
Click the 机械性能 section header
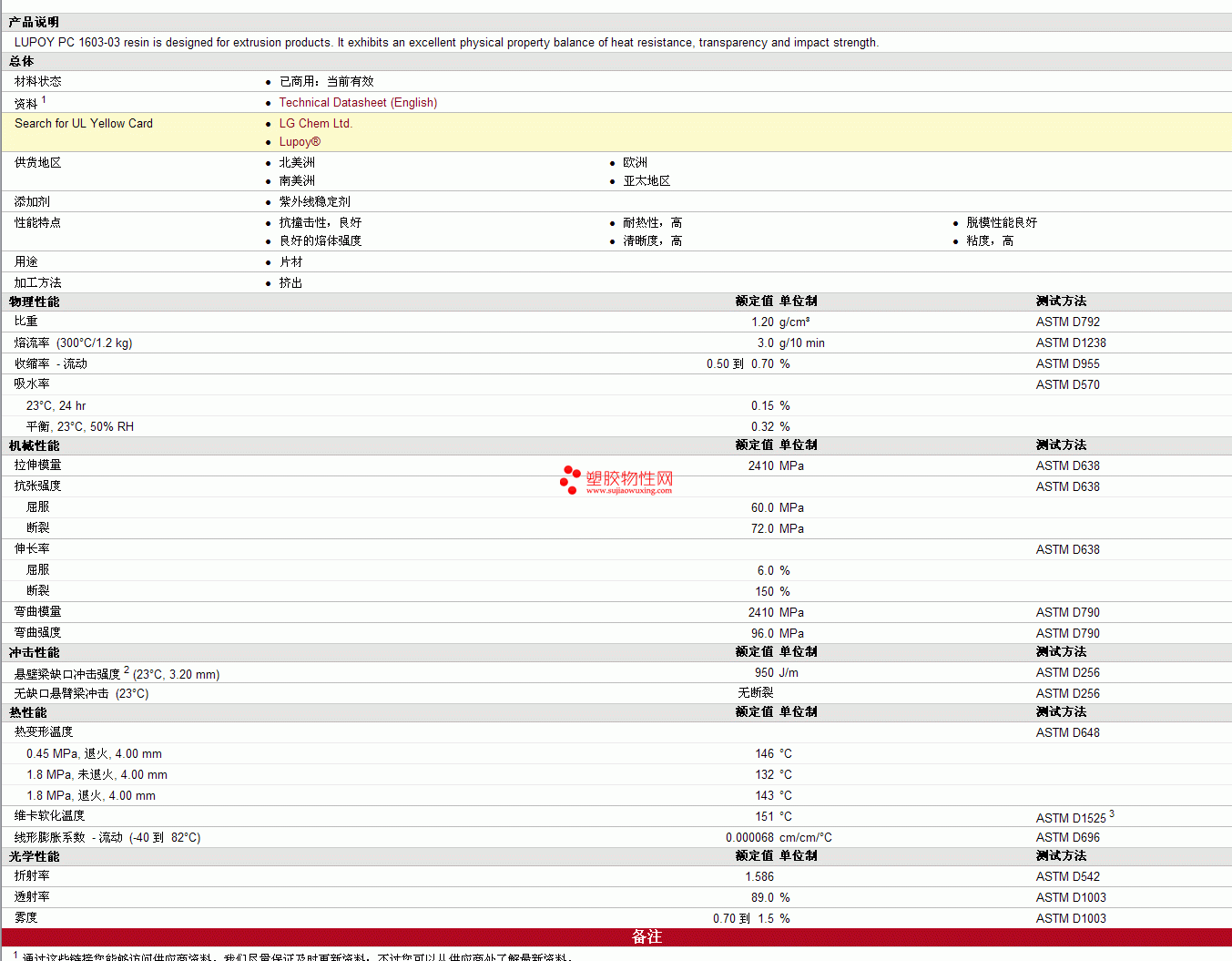click(34, 445)
